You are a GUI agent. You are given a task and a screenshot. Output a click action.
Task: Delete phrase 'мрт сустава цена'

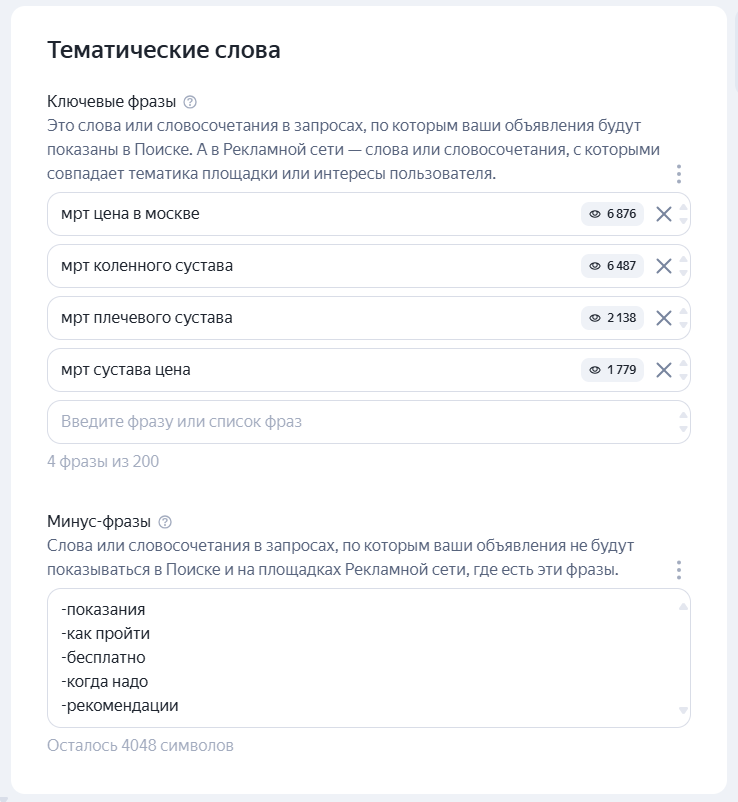tap(663, 370)
